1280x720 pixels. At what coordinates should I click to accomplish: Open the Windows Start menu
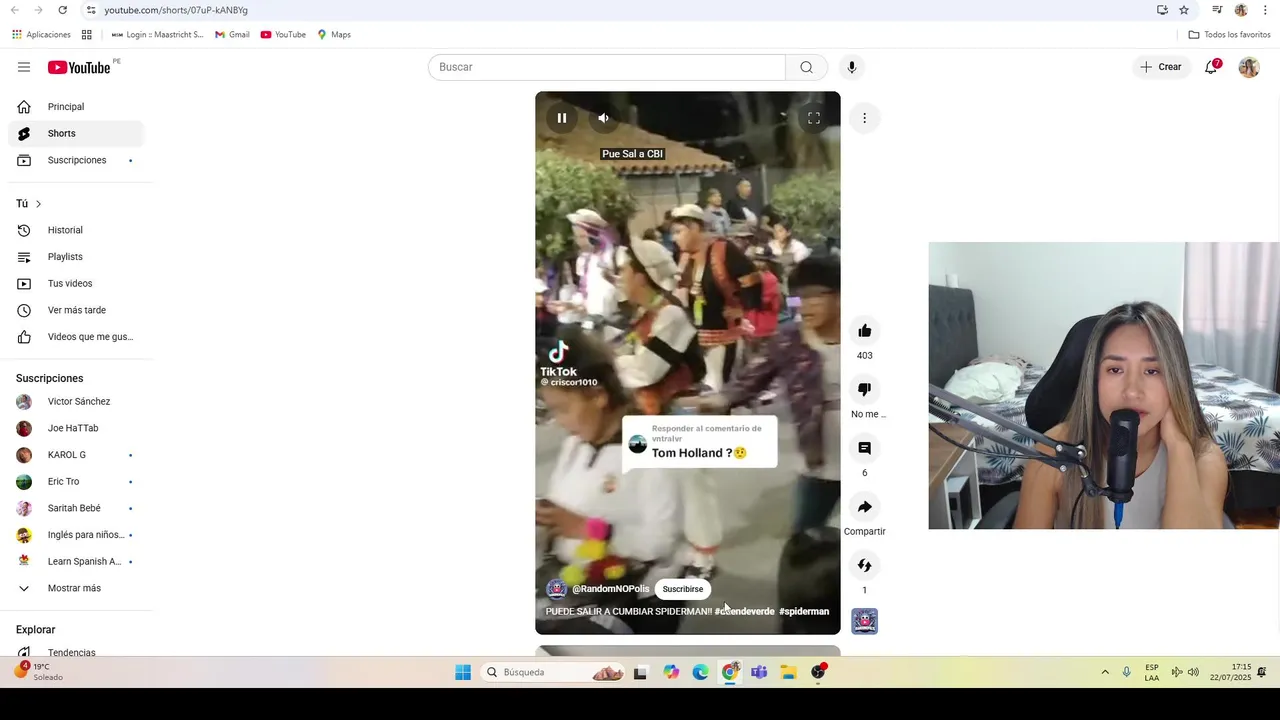[x=463, y=672]
